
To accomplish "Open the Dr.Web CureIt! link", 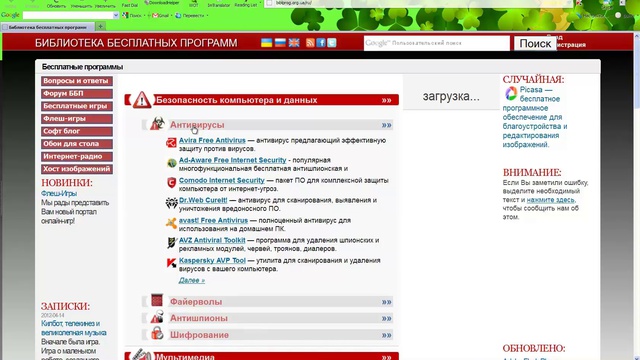I will [203, 200].
